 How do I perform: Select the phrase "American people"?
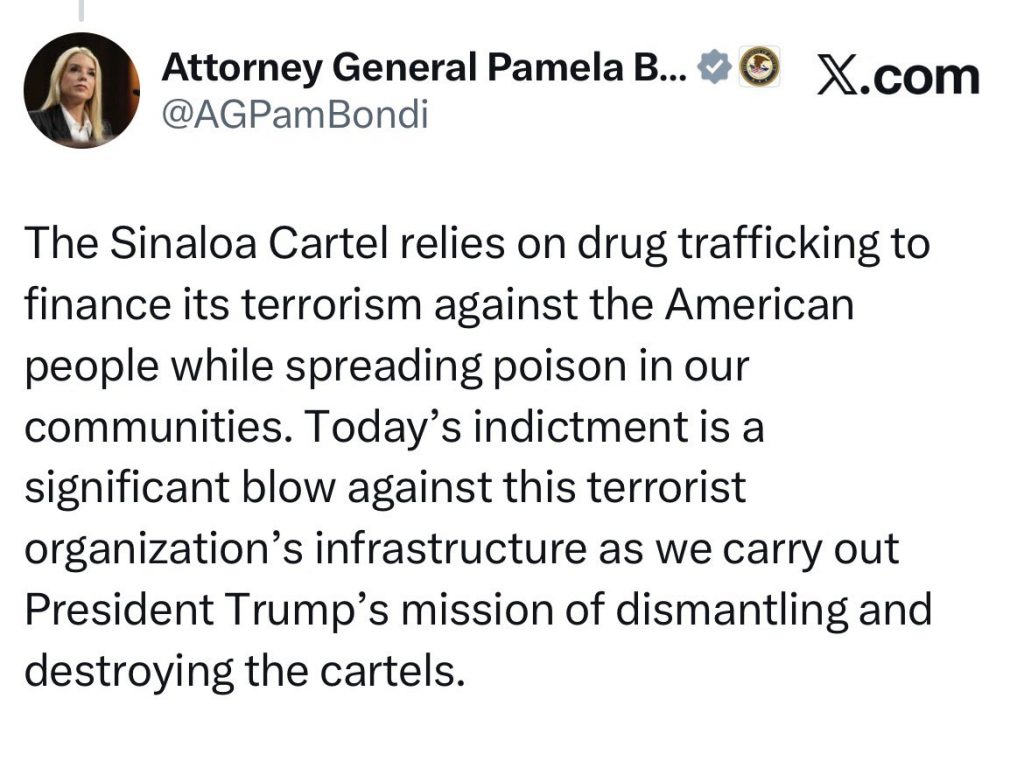tap(760, 304)
